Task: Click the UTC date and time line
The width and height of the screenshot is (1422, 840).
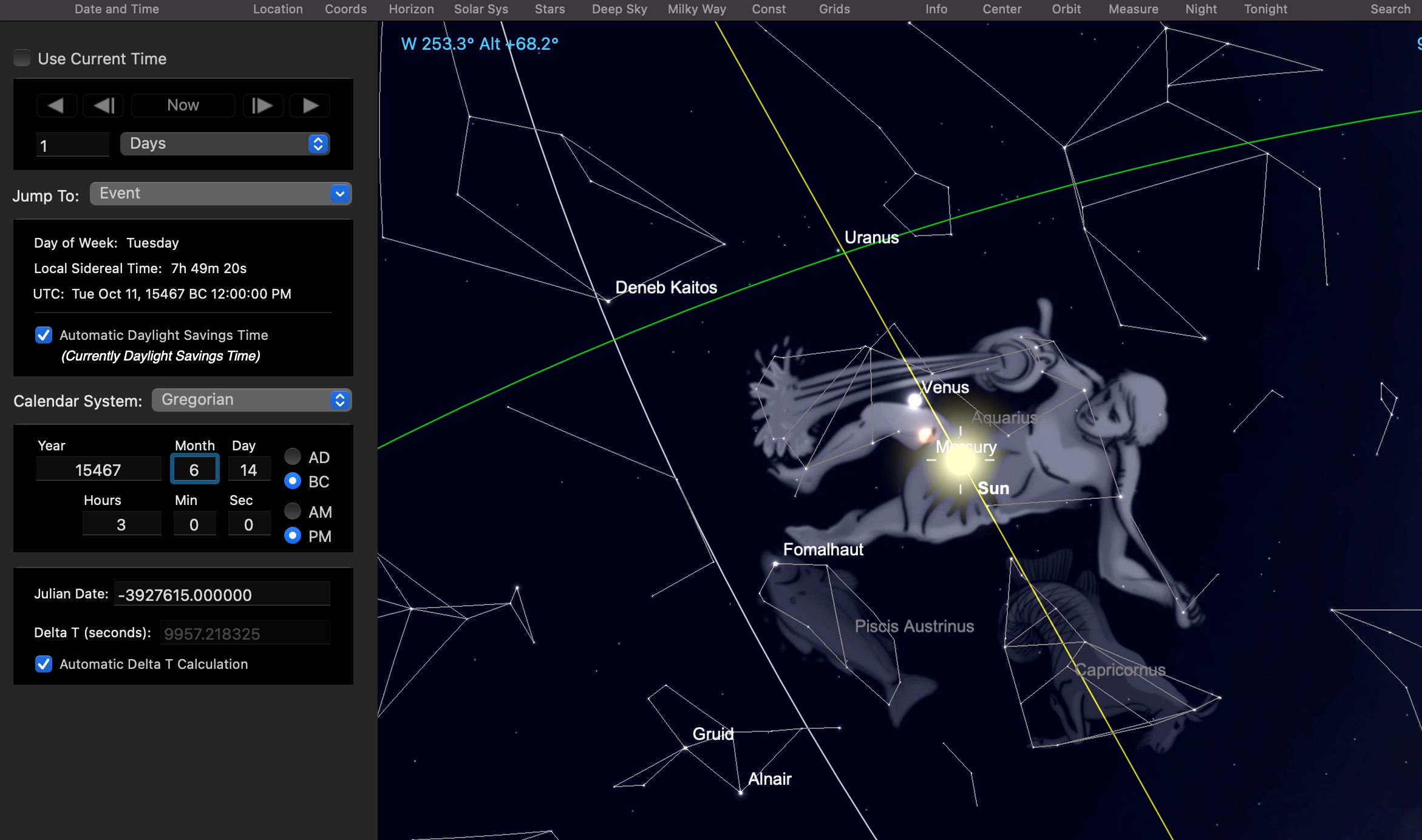Action: (162, 294)
